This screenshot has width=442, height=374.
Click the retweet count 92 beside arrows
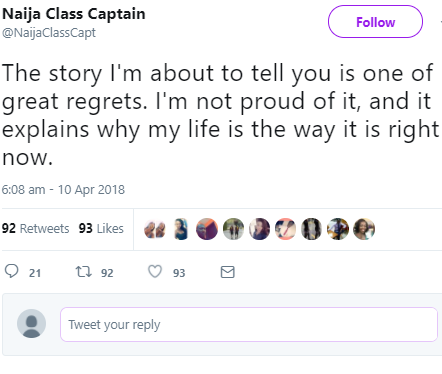tap(107, 273)
